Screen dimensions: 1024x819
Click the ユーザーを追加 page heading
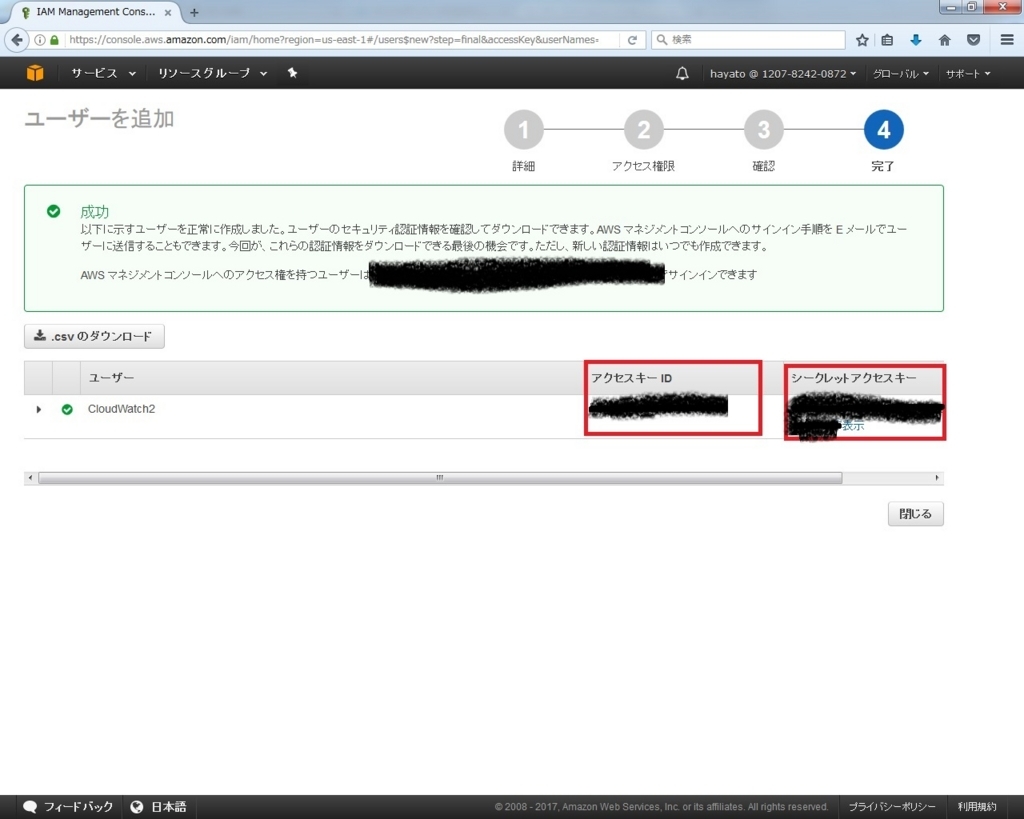99,119
